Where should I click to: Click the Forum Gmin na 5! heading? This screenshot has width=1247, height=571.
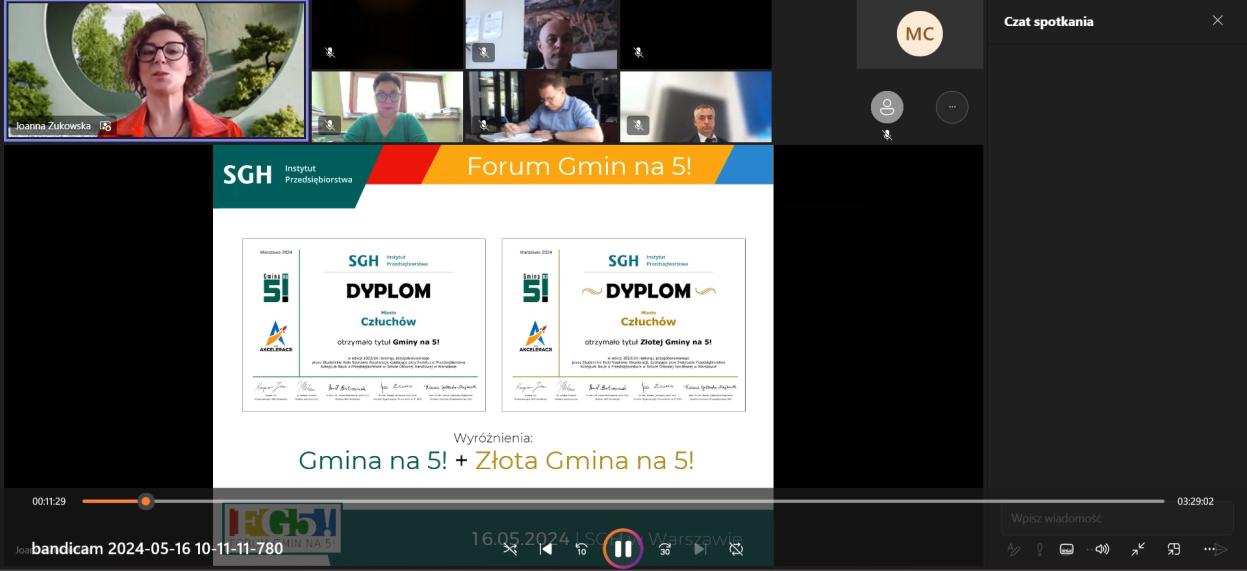pos(581,166)
